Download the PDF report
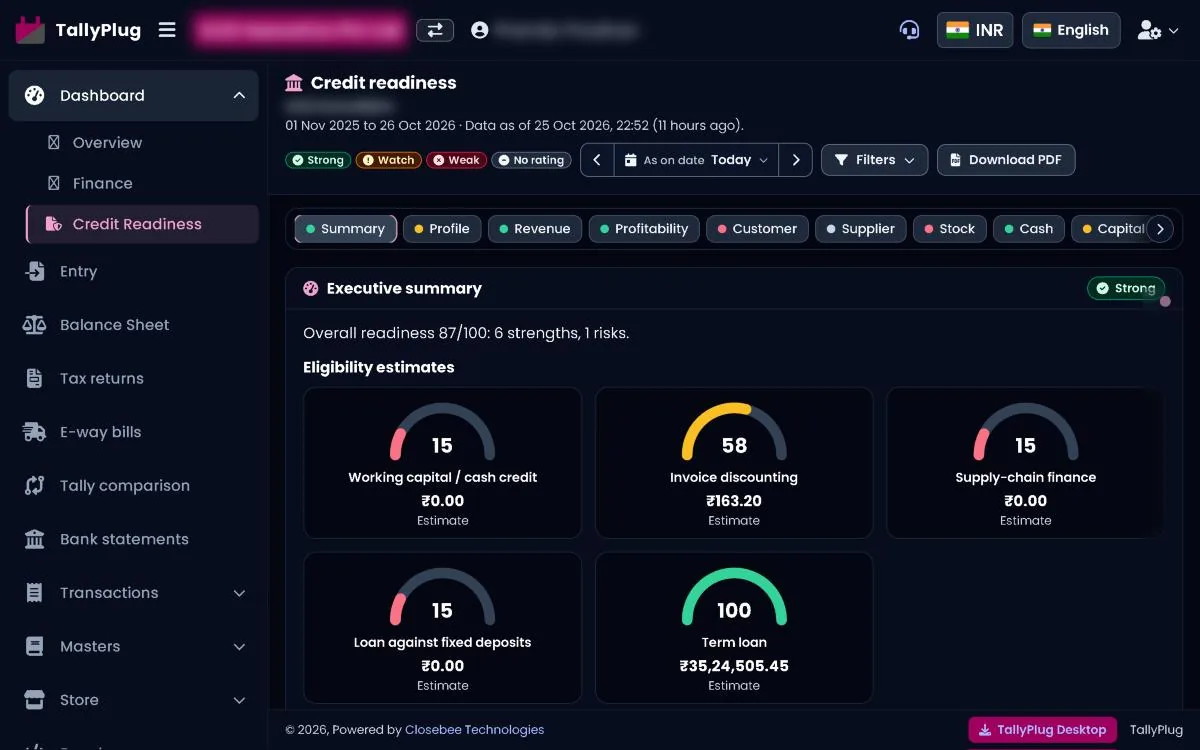1200x750 pixels. pyautogui.click(x=1006, y=160)
